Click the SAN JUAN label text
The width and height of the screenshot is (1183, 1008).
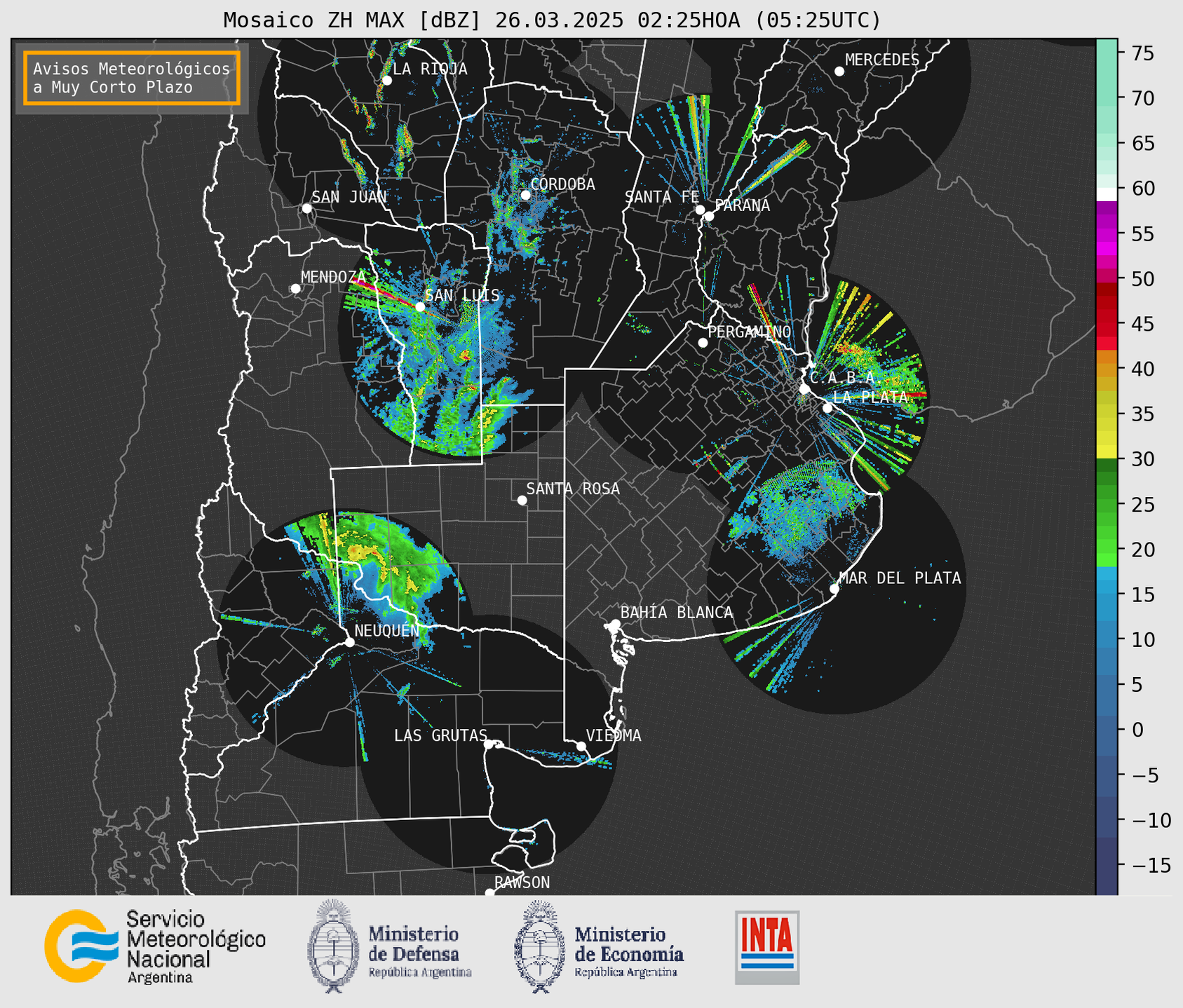click(x=349, y=197)
